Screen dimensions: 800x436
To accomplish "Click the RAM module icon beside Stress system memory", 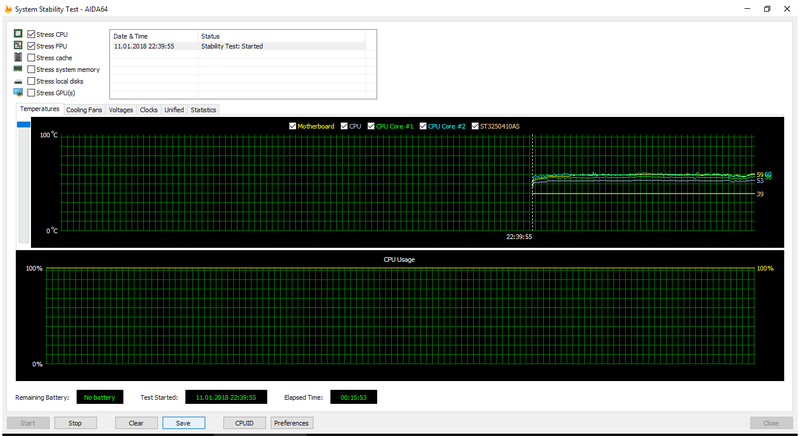I will 18,69.
